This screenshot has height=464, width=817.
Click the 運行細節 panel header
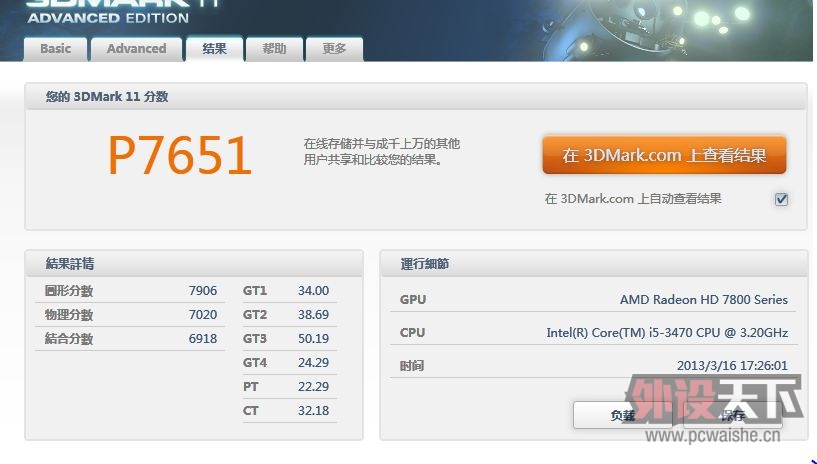coord(593,264)
